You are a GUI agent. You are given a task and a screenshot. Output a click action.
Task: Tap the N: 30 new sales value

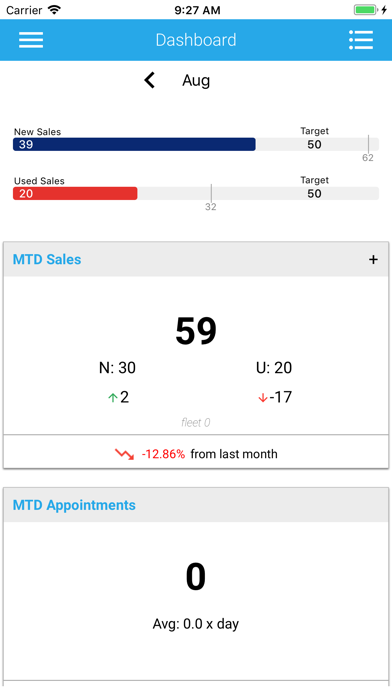pos(117,368)
